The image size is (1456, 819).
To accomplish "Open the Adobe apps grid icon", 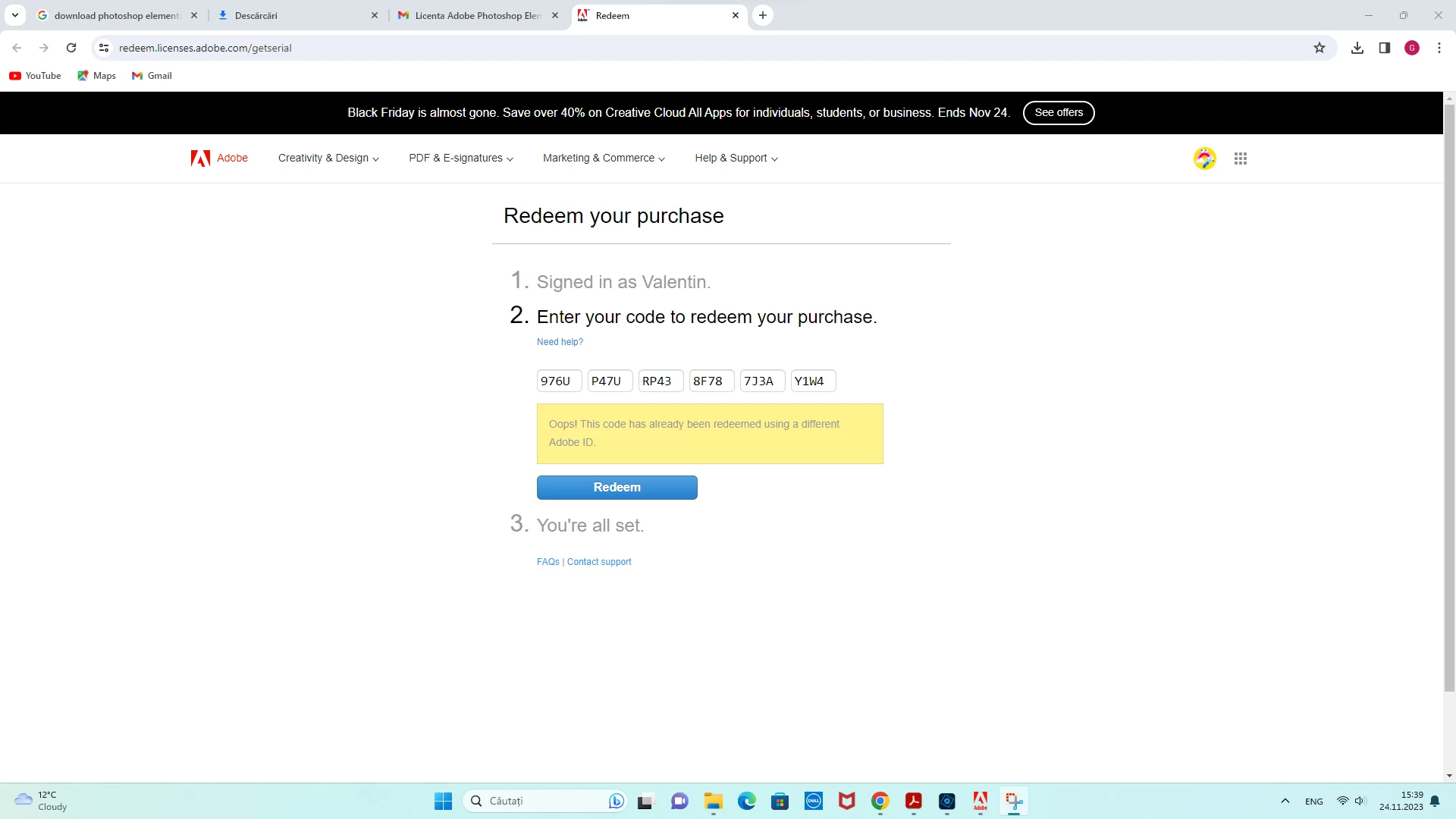I will (x=1241, y=158).
